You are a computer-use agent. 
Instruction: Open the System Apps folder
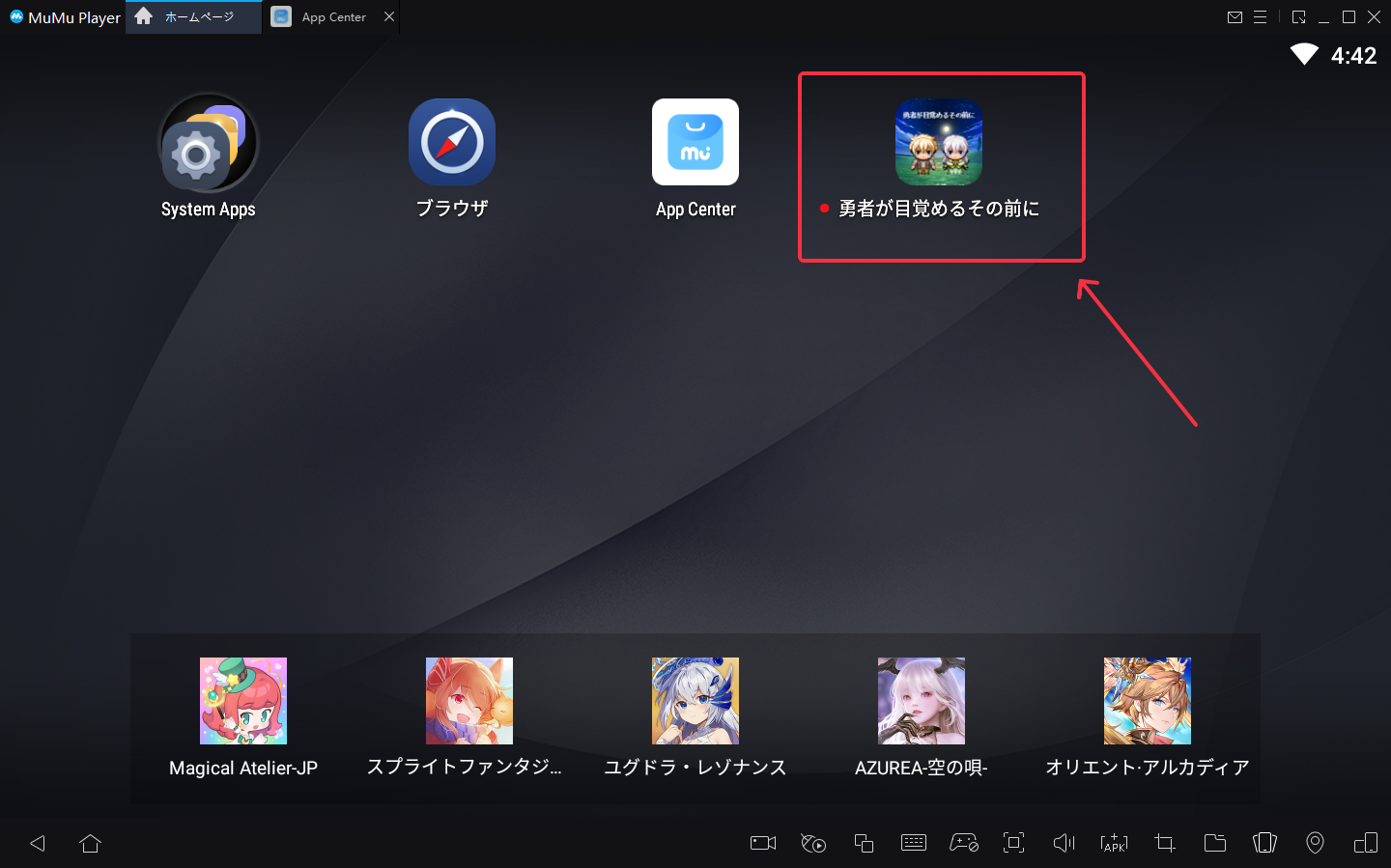(x=208, y=143)
